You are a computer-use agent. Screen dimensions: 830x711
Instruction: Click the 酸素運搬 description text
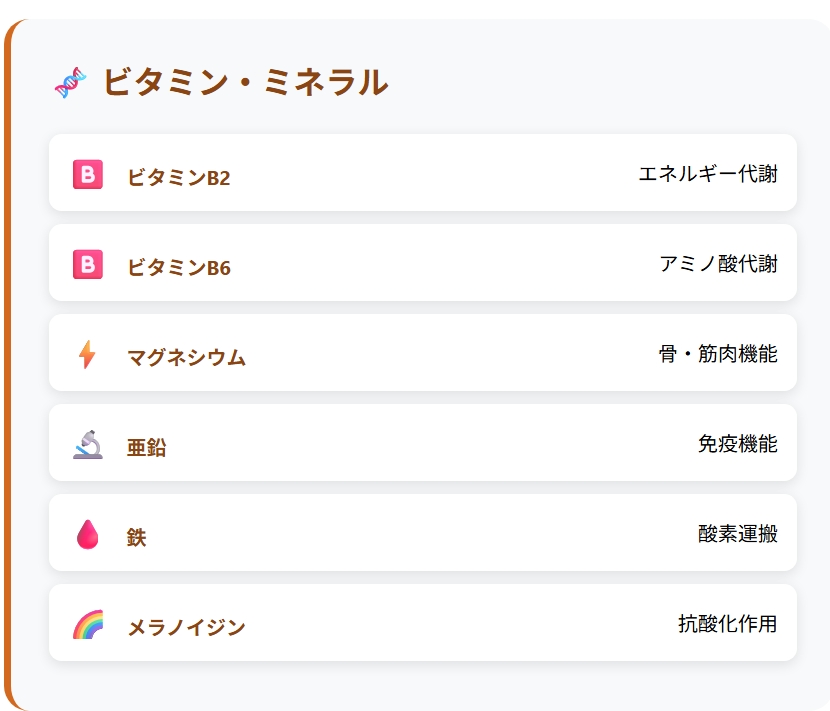click(738, 534)
